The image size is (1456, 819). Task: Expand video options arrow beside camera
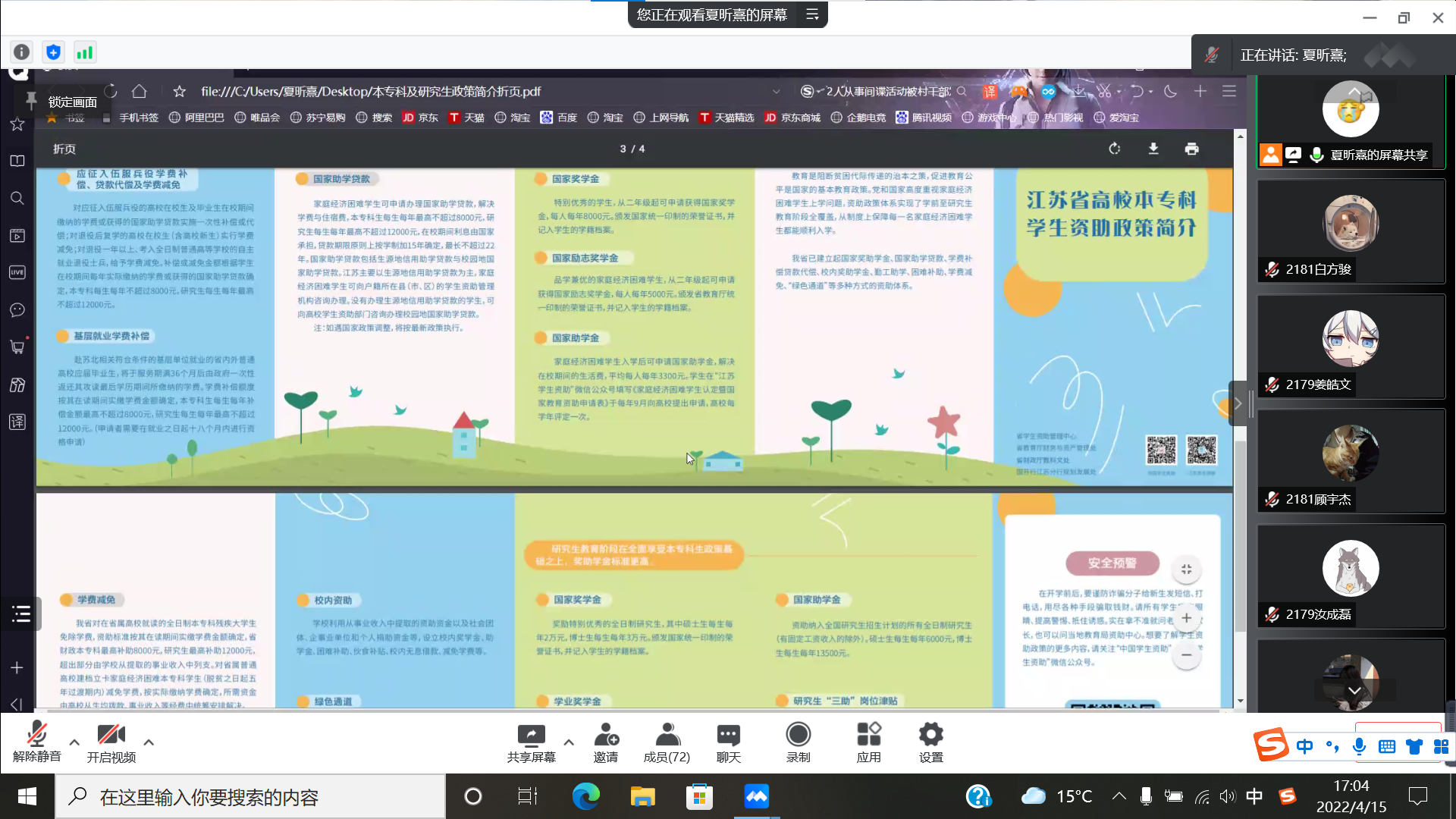pos(149,742)
